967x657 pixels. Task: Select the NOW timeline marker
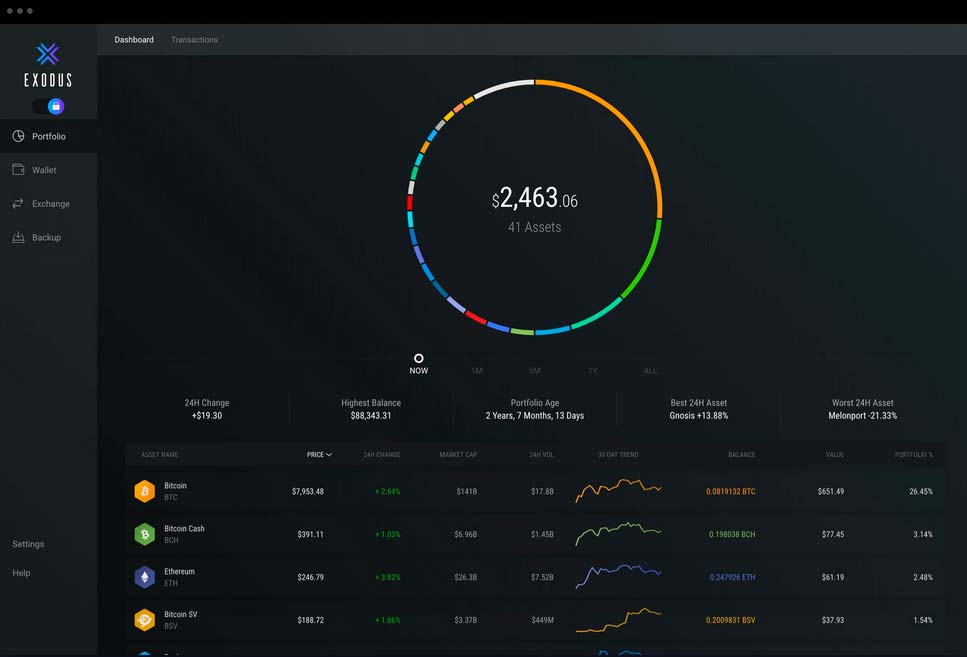(419, 364)
